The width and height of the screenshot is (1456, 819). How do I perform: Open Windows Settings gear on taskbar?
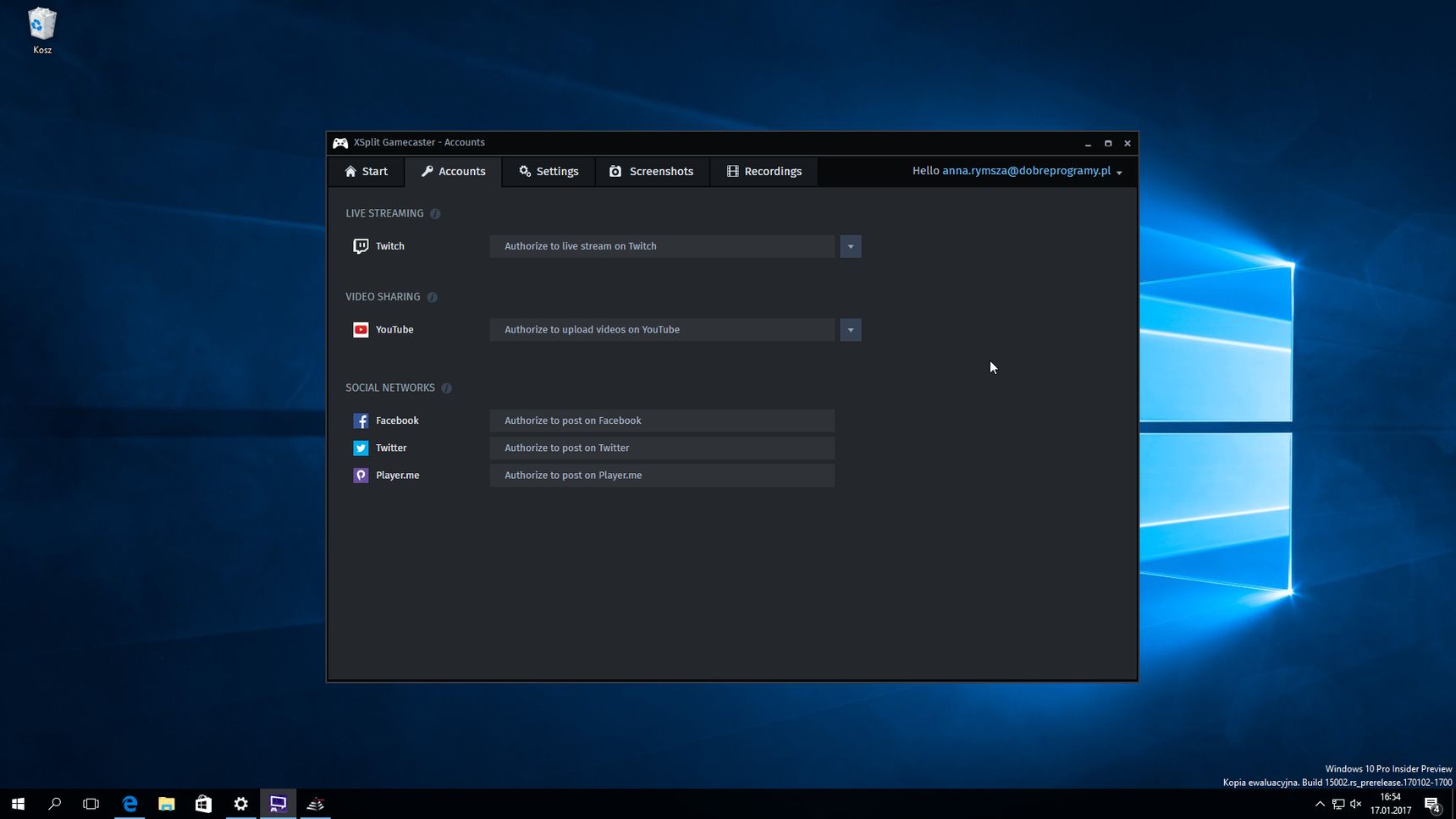point(241,804)
